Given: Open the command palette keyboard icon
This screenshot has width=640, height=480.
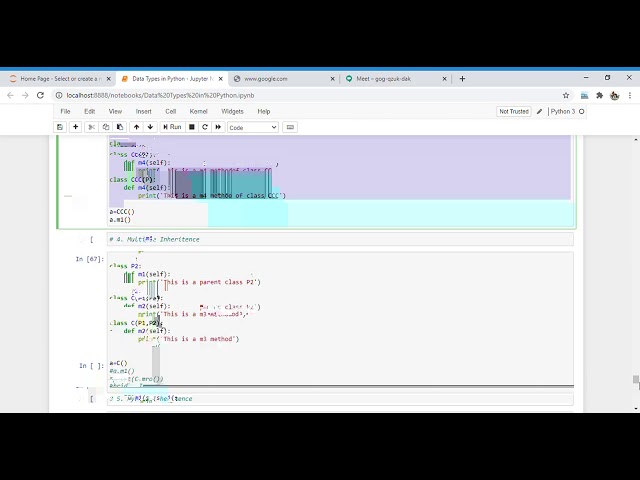Looking at the screenshot, I should pos(290,127).
